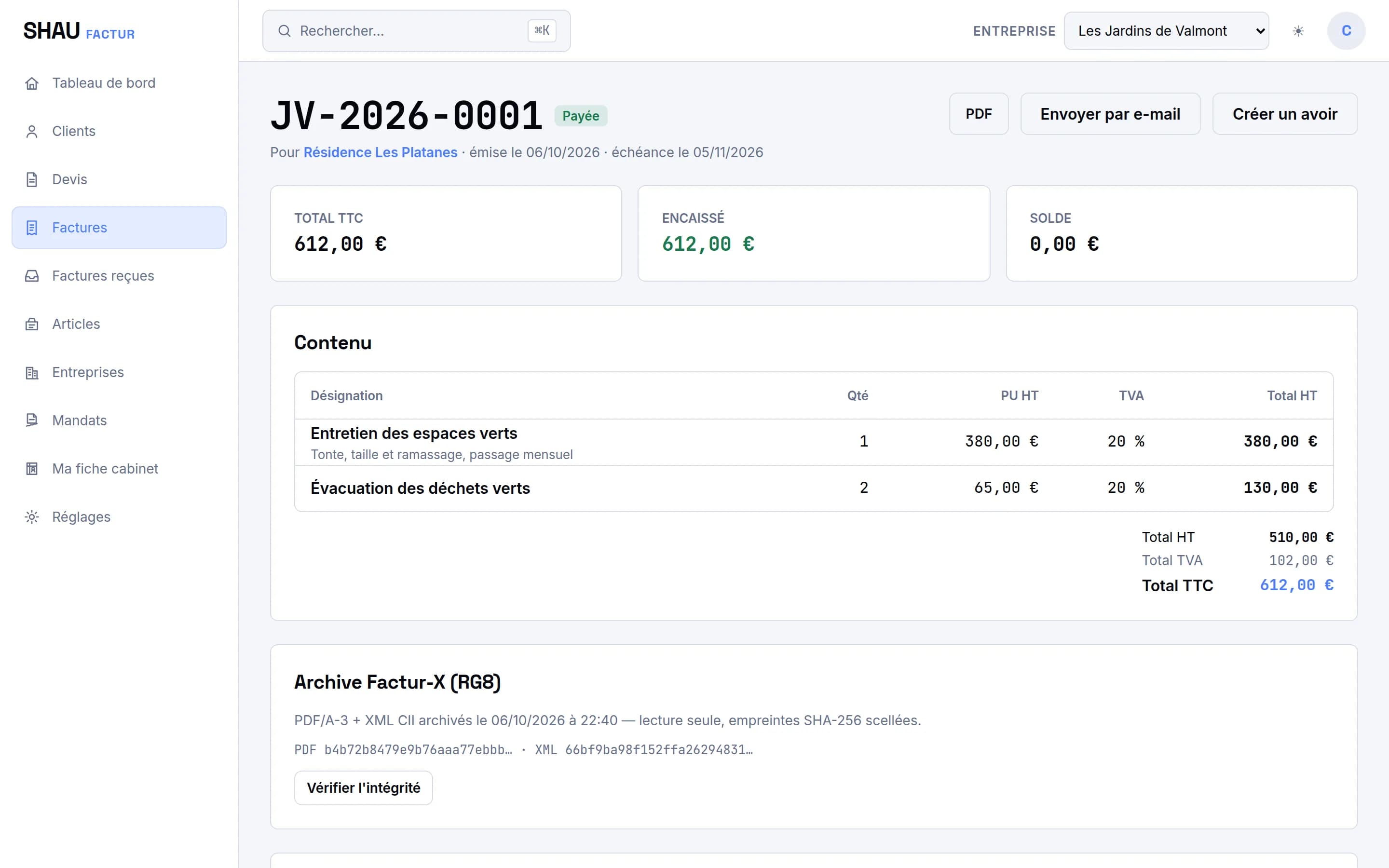The height and width of the screenshot is (868, 1389).
Task: Click the Tableau de bord home icon
Action: (31, 83)
